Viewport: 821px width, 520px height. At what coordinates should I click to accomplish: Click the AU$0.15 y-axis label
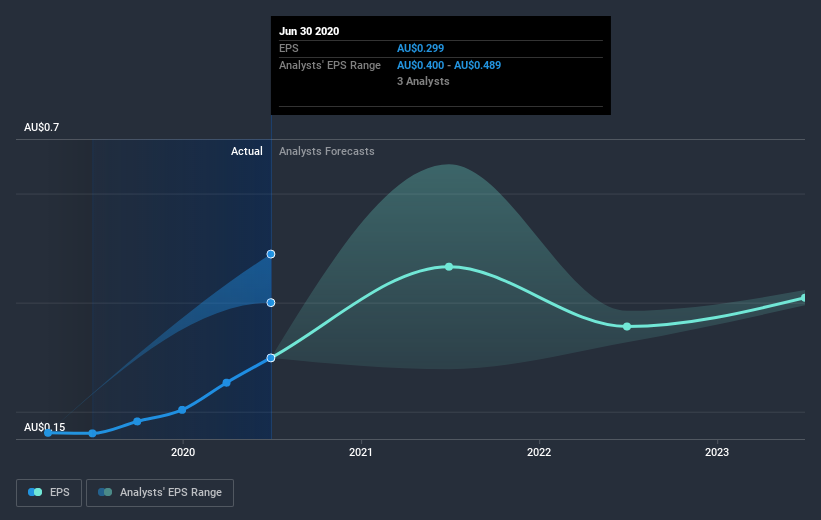click(45, 427)
